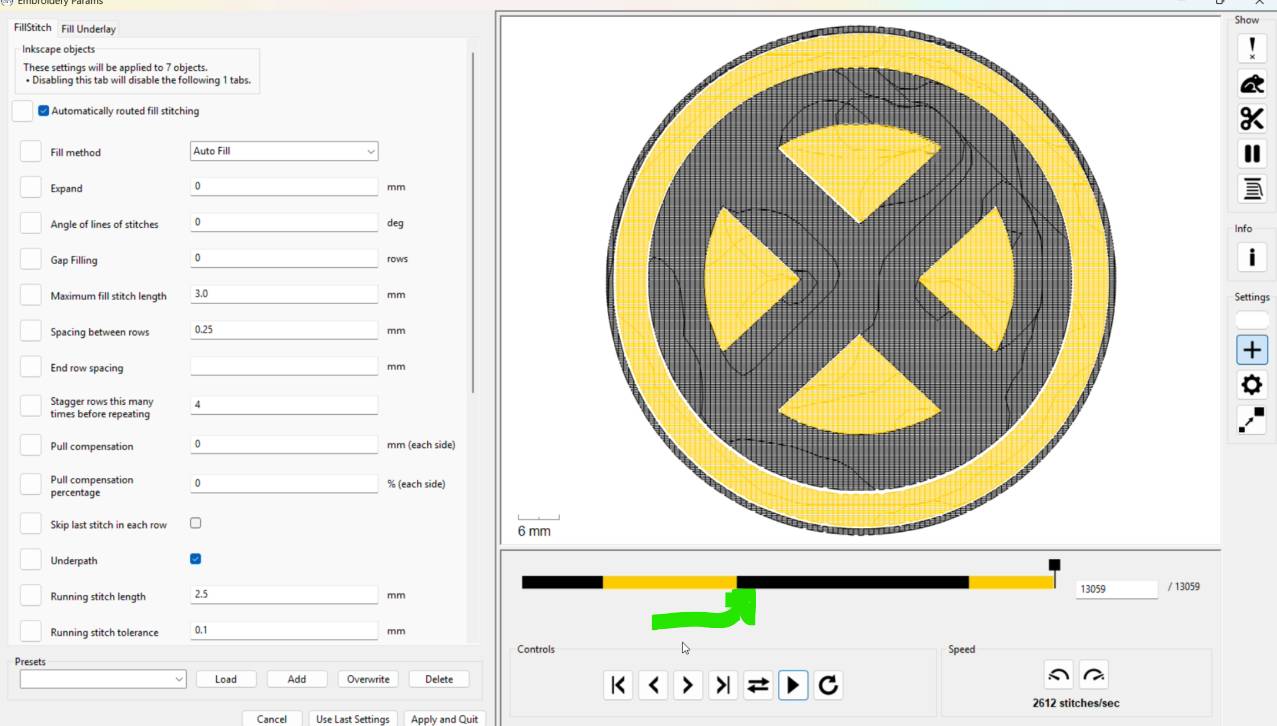Open the Fill method Auto Fill dropdown
Image resolution: width=1277 pixels, height=726 pixels.
284,151
